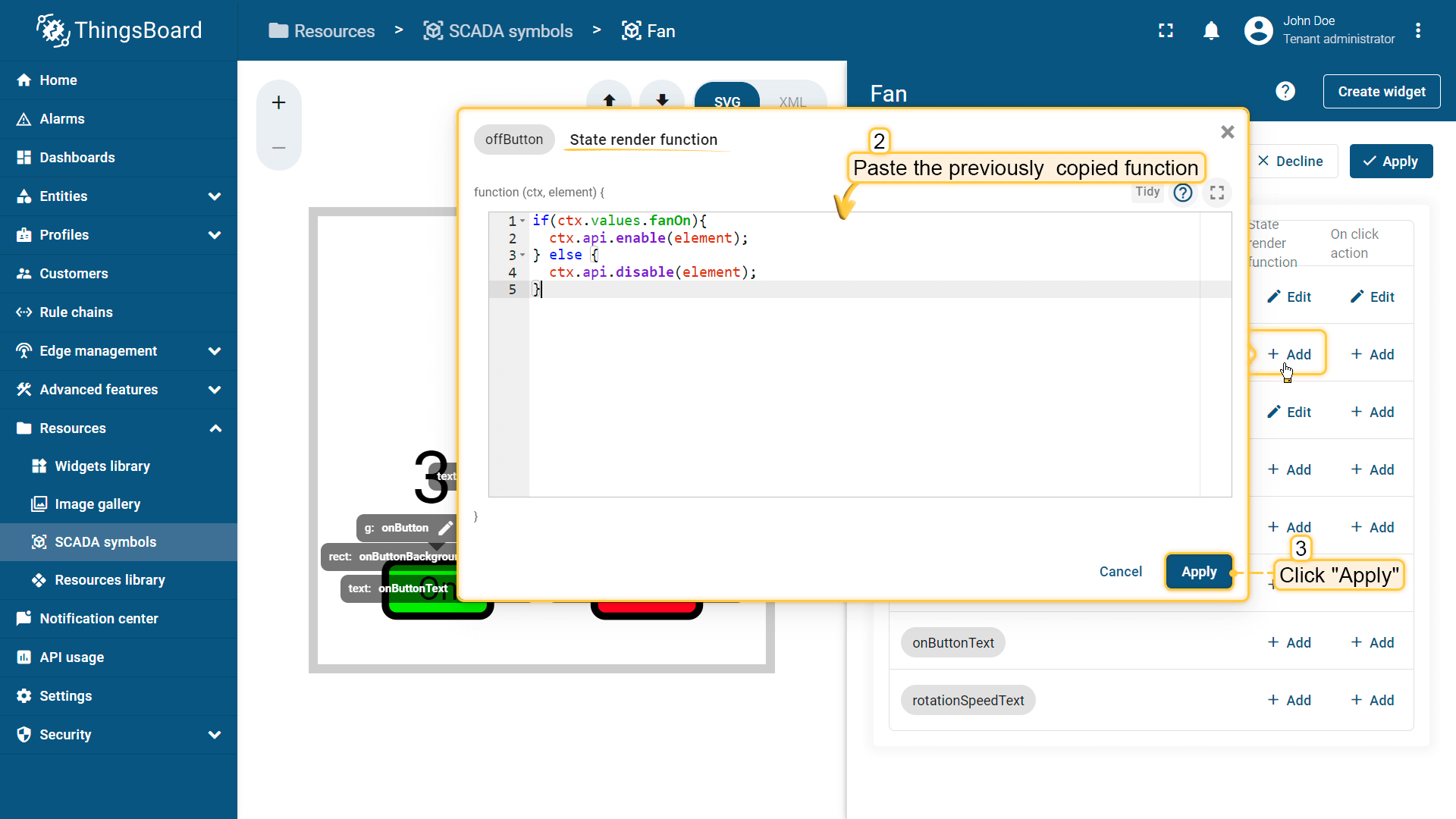The width and height of the screenshot is (1456, 819).
Task: Click Apply in the function dialog
Action: click(1198, 572)
